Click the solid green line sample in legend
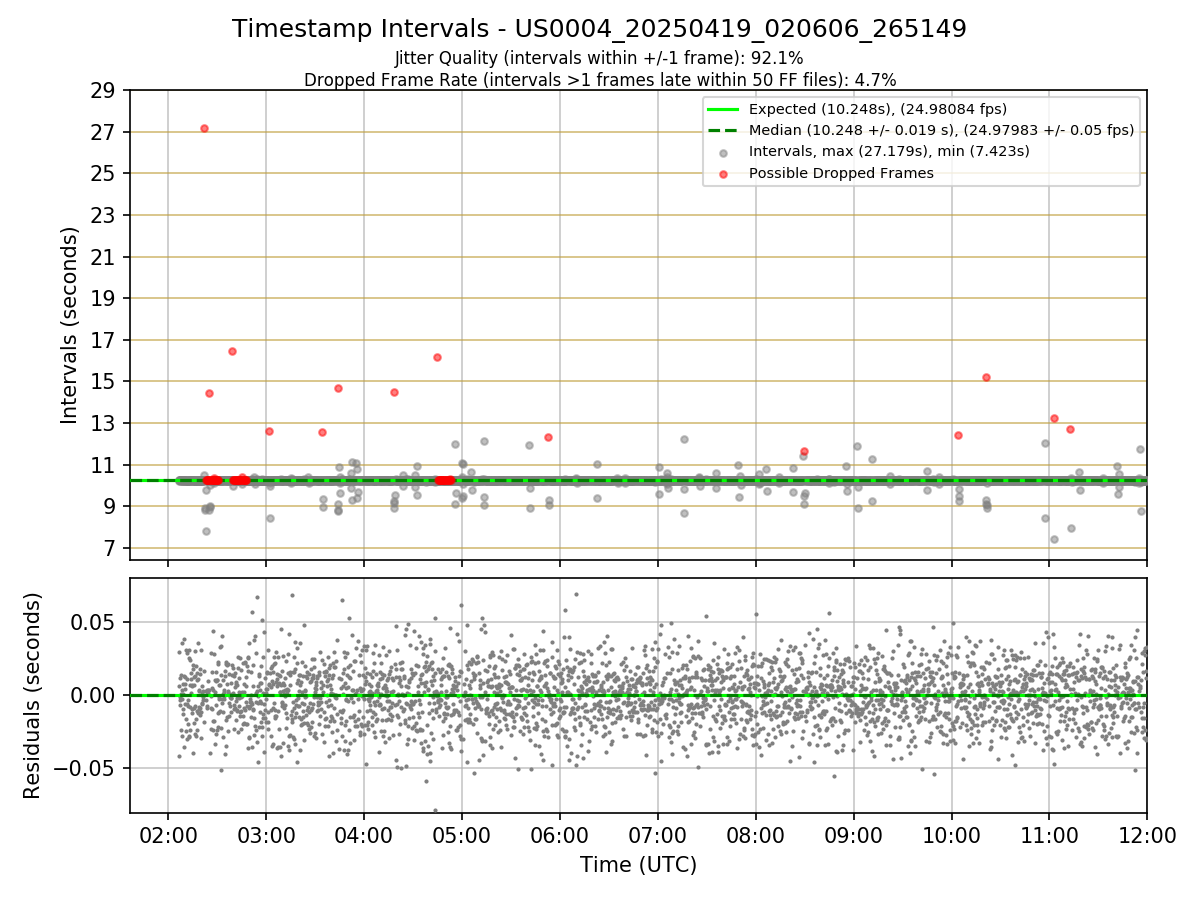Image resolution: width=1200 pixels, height=900 pixels. [x=724, y=109]
